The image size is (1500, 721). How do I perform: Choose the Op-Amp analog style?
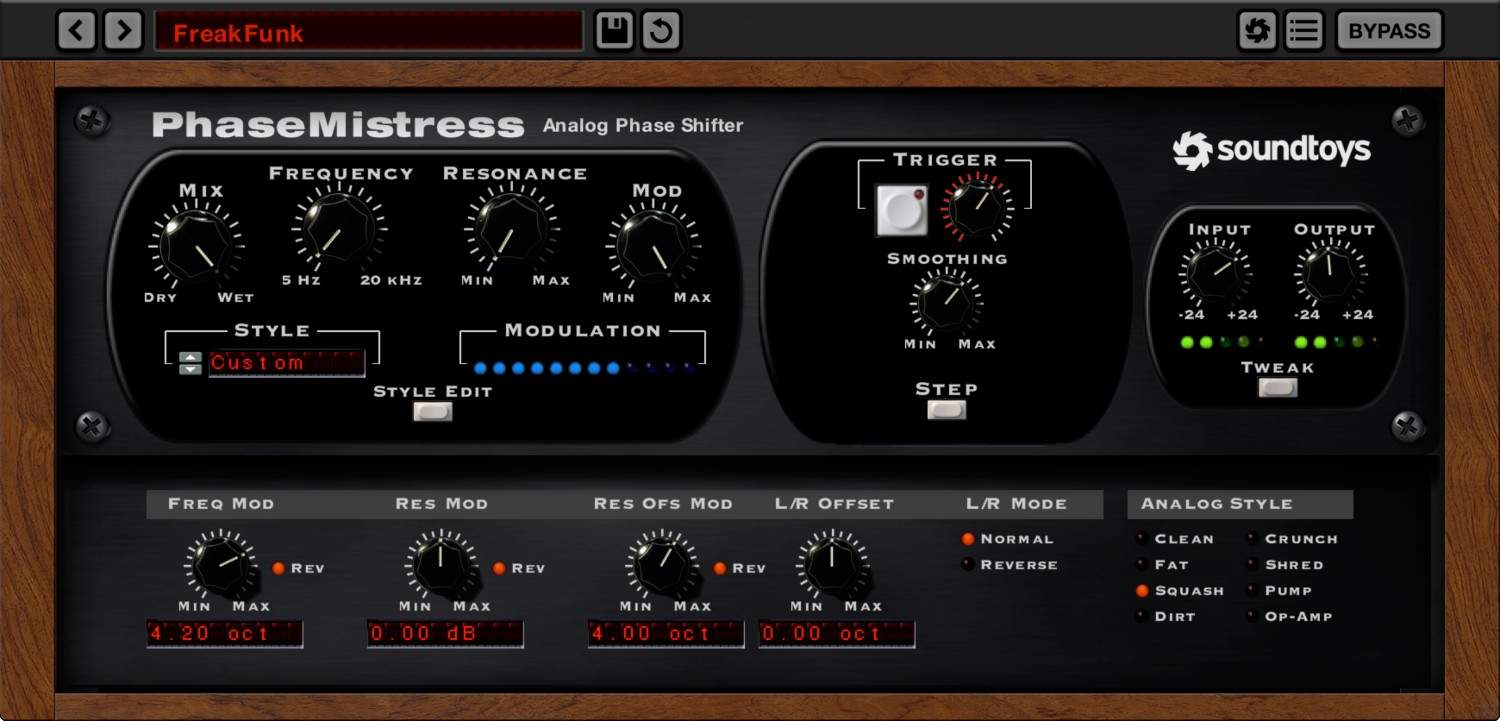1252,617
